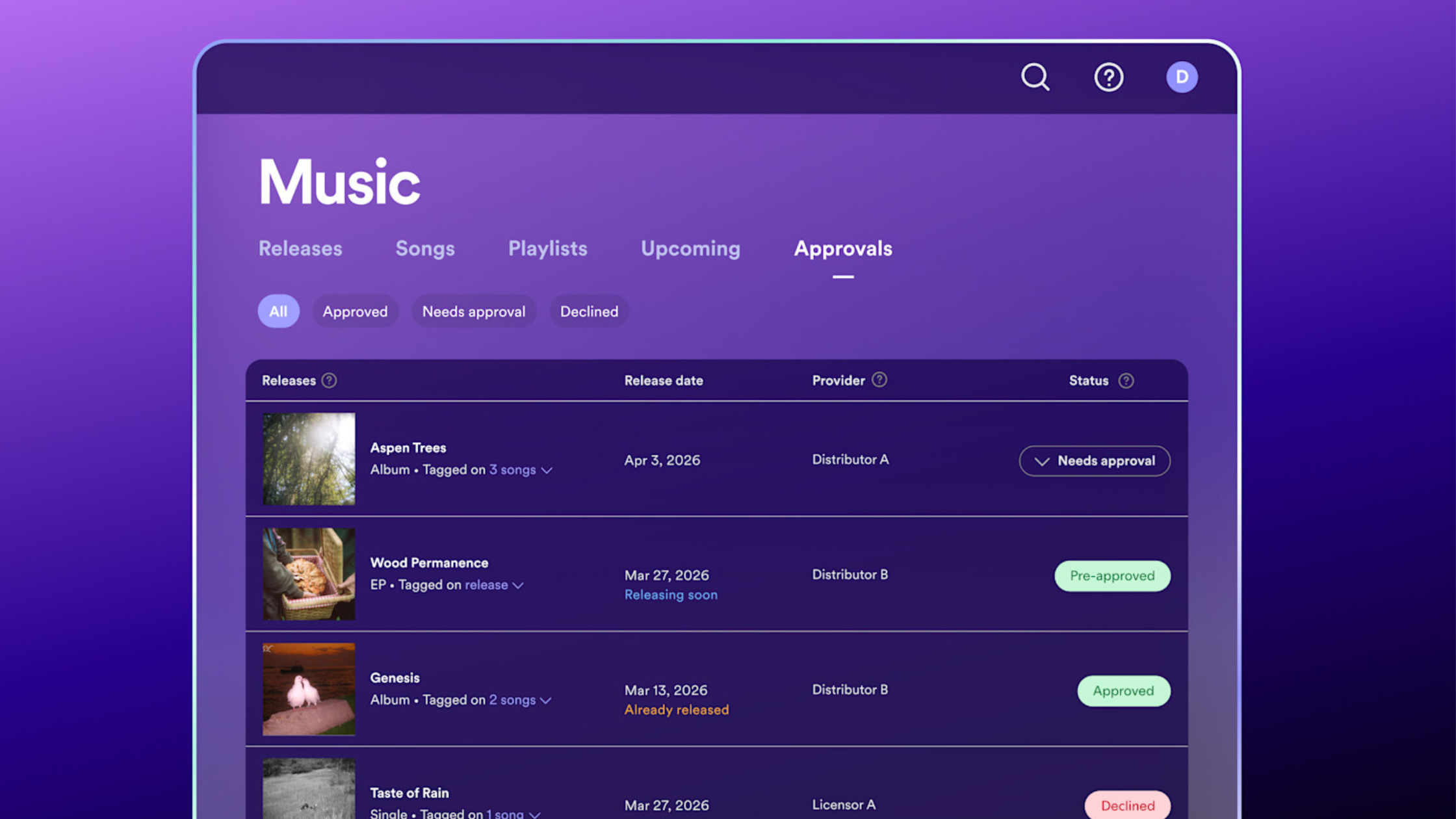Click Distributor B in Genesis row
This screenshot has width=1456, height=819.
coord(850,690)
